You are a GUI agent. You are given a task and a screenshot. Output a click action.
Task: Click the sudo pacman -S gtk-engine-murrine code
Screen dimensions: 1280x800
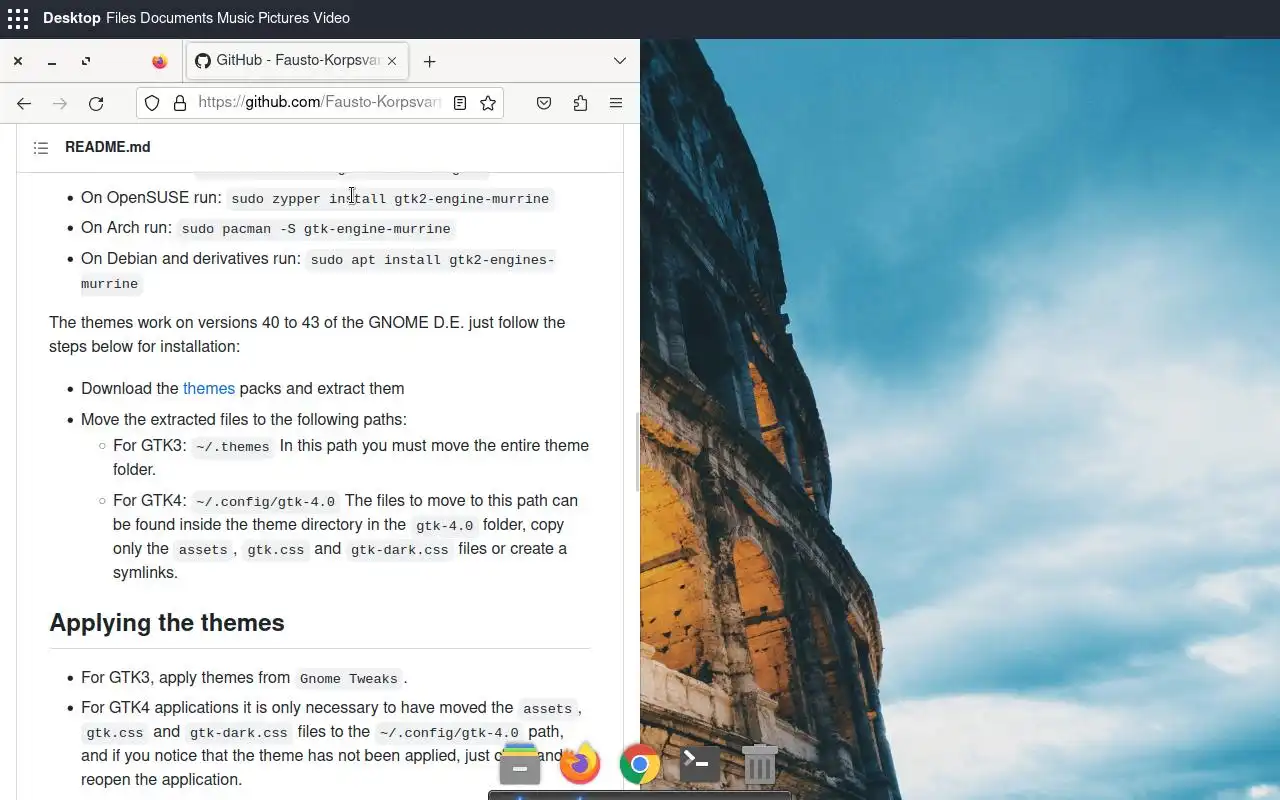pos(316,229)
